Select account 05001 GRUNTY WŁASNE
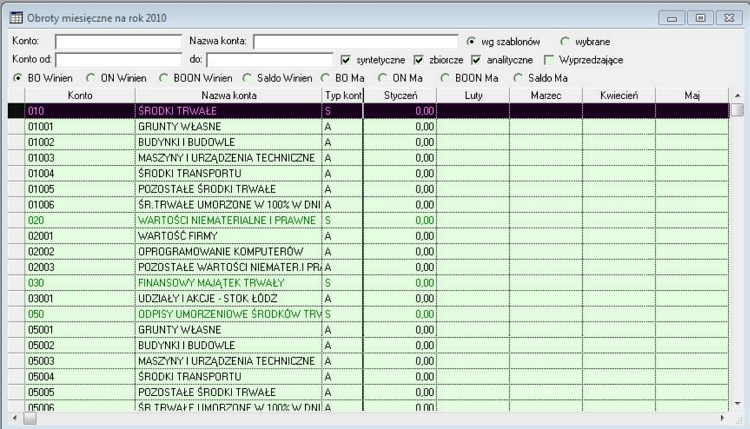Viewport: 750px width, 429px height. tap(368, 330)
